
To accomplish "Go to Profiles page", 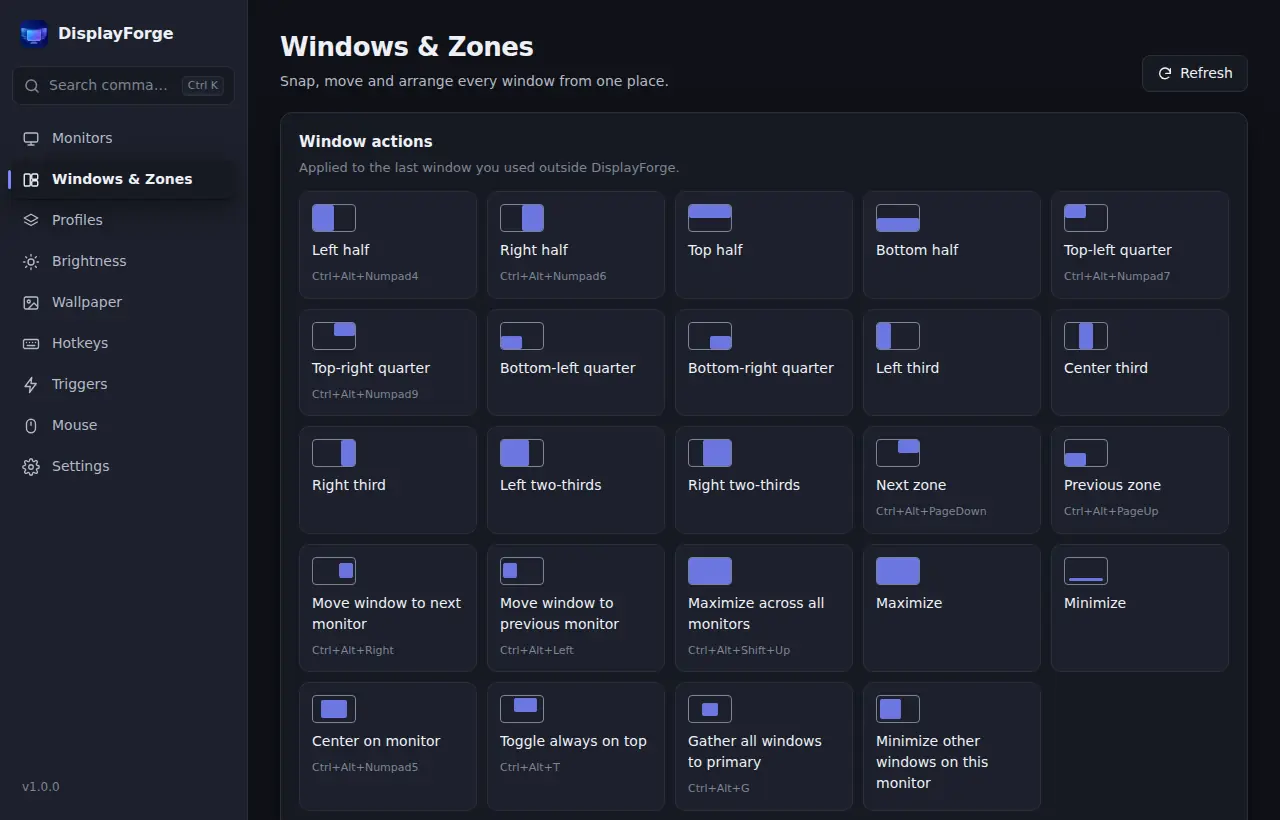I will pos(123,220).
